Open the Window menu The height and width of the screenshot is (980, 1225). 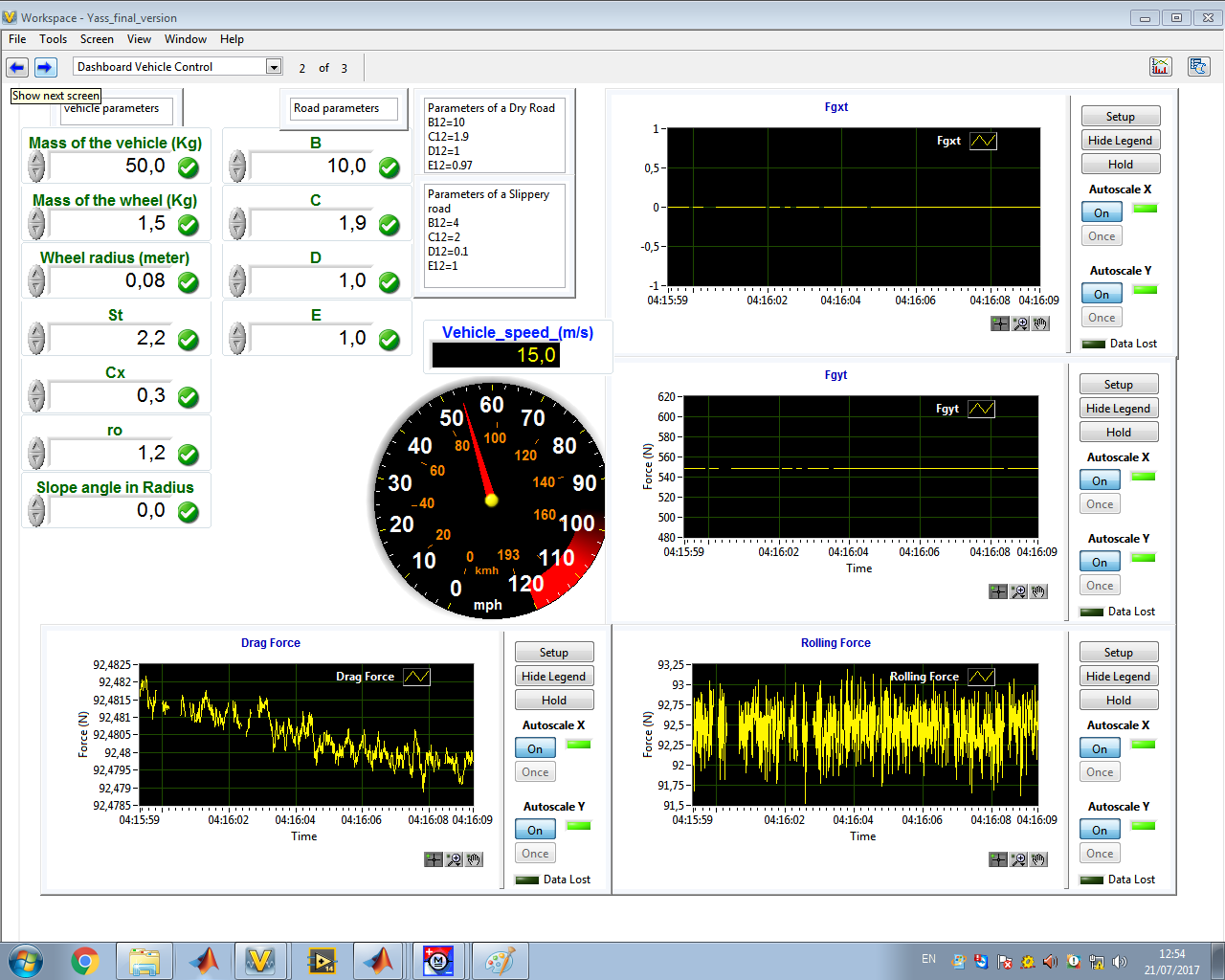tap(185, 39)
